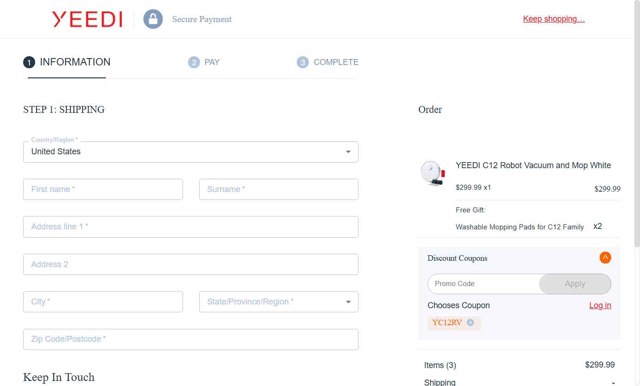The image size is (640, 386).
Task: Open the State/Province/Region dropdown
Action: pos(279,302)
